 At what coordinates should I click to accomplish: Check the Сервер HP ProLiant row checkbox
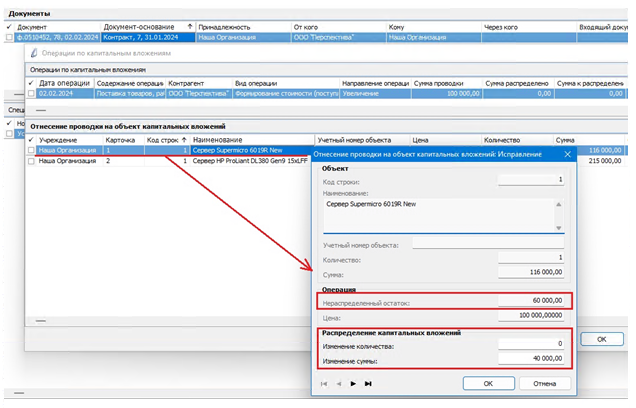(x=32, y=160)
